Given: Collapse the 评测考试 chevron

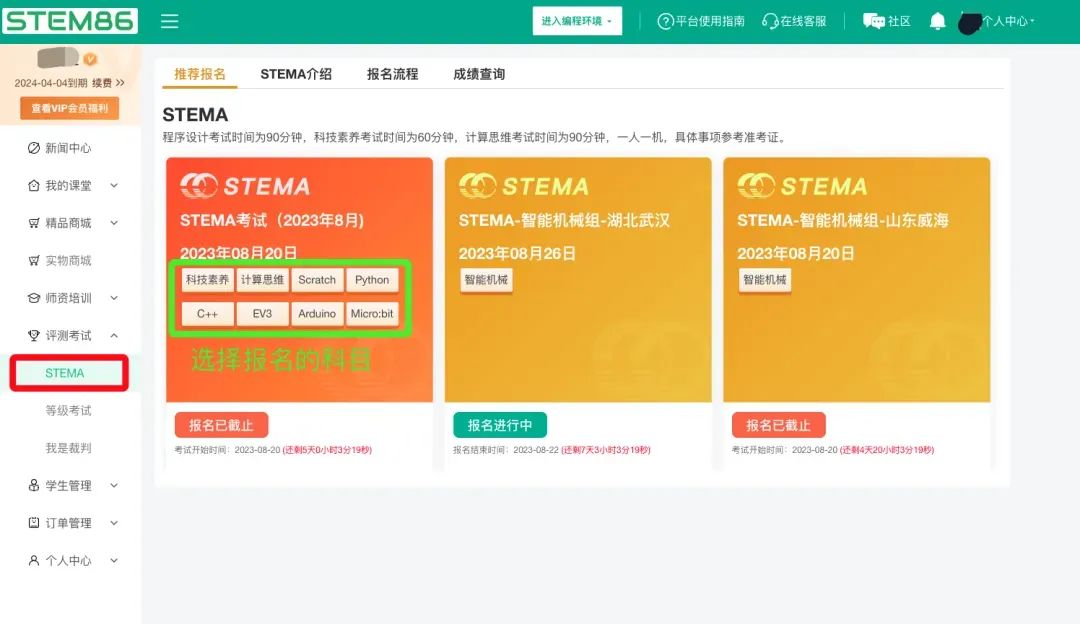Looking at the screenshot, I should 114,335.
